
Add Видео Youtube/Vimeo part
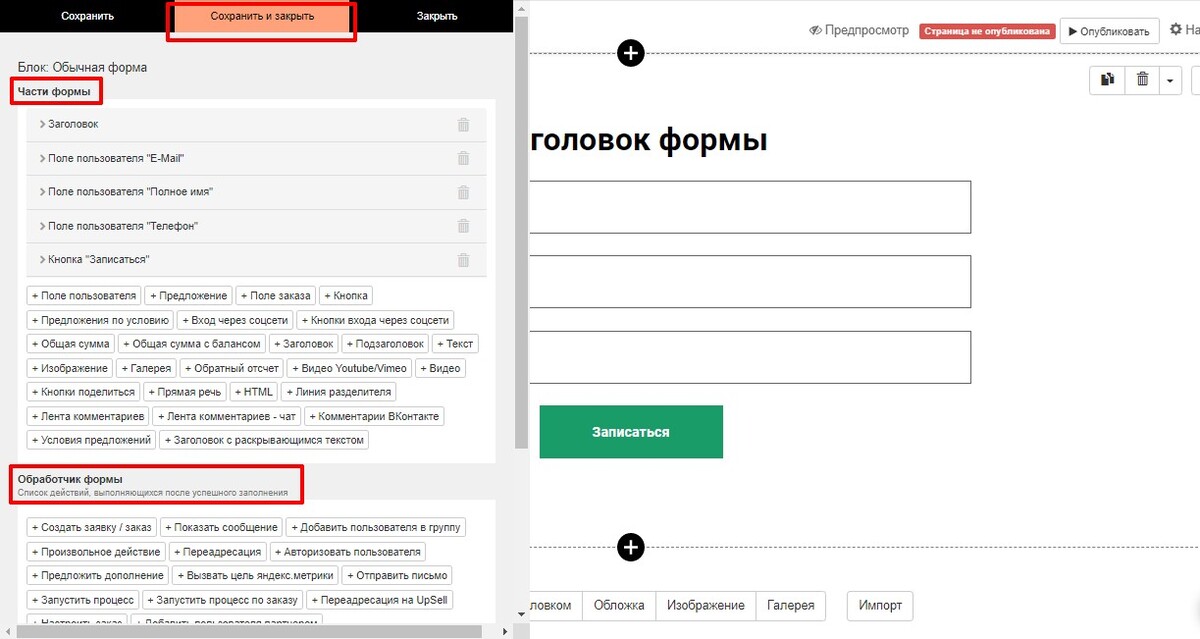tap(348, 368)
